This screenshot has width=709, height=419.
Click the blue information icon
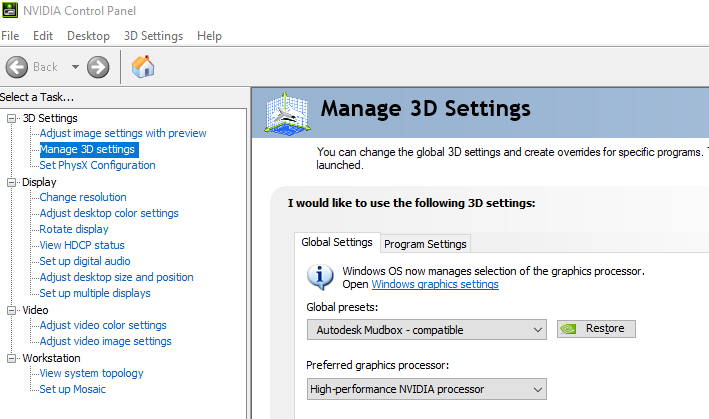click(320, 276)
